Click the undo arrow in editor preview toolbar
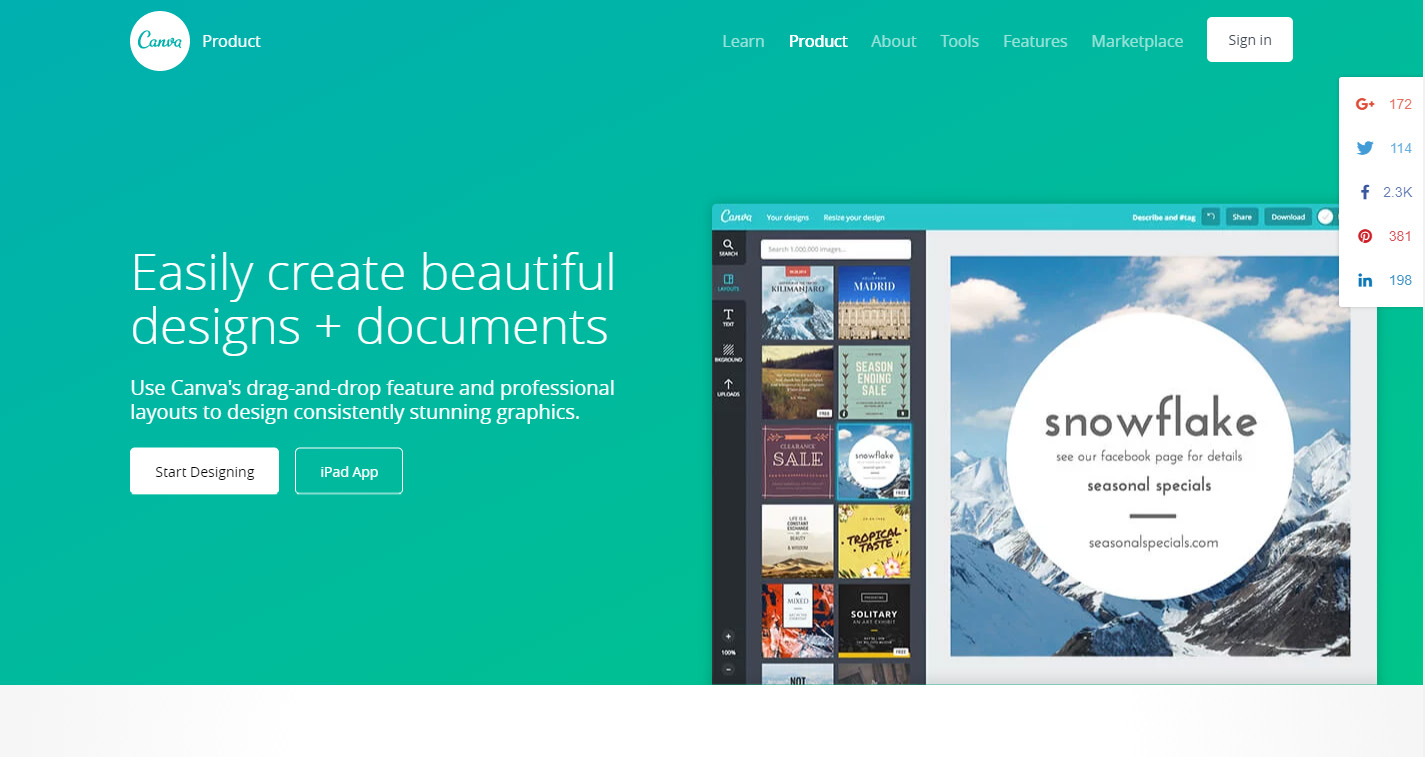 (1211, 216)
